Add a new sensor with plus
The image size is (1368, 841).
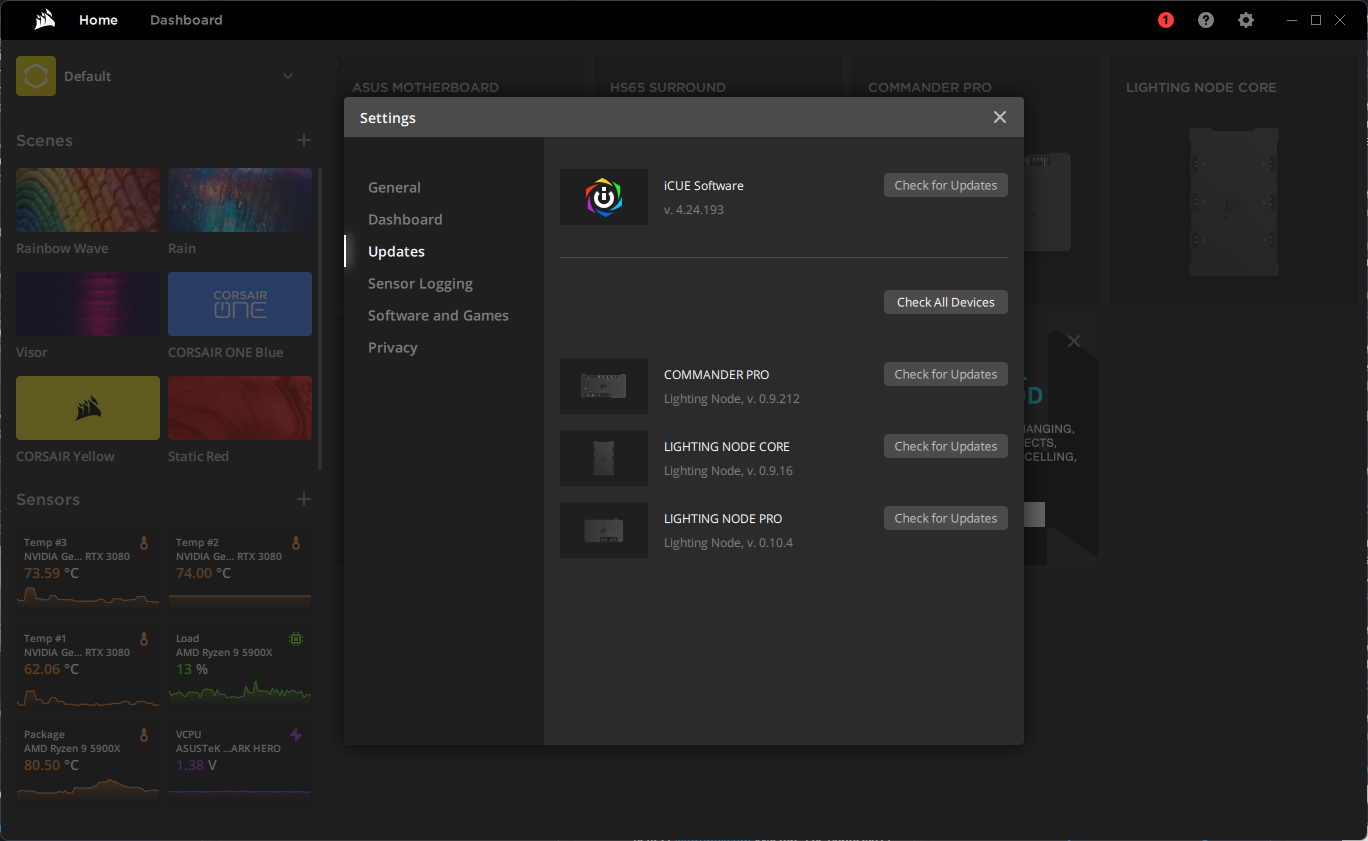304,499
